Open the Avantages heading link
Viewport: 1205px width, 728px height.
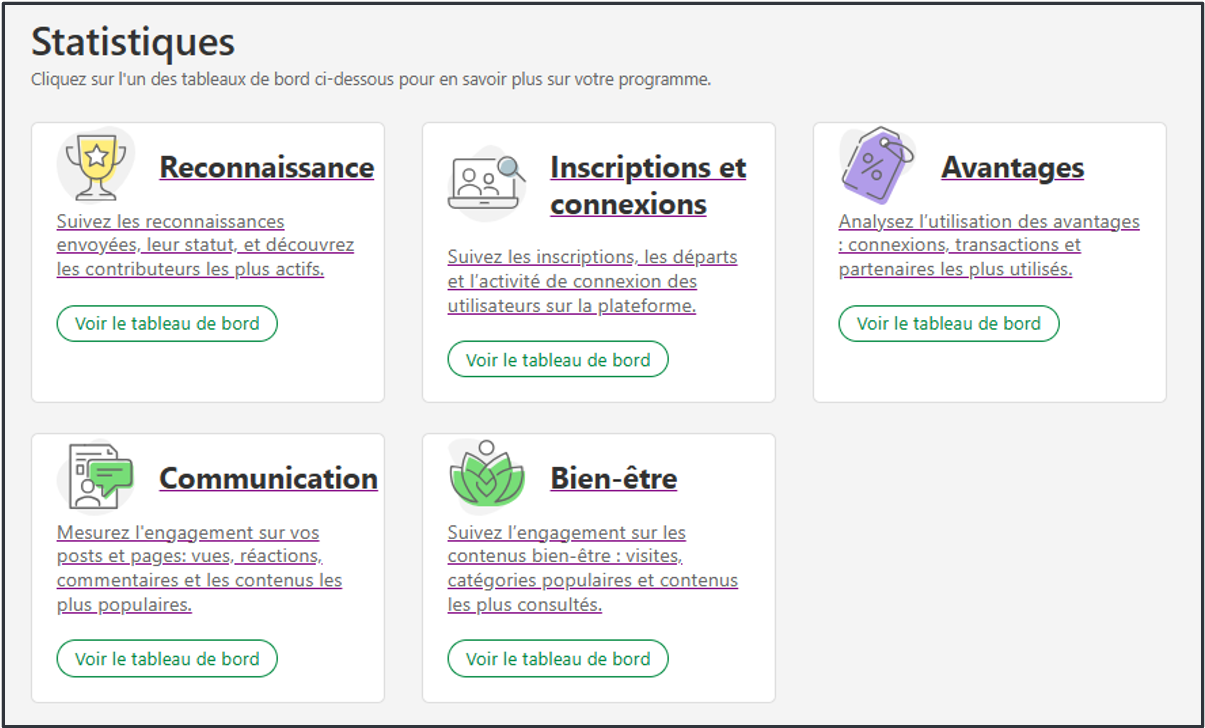(1012, 167)
